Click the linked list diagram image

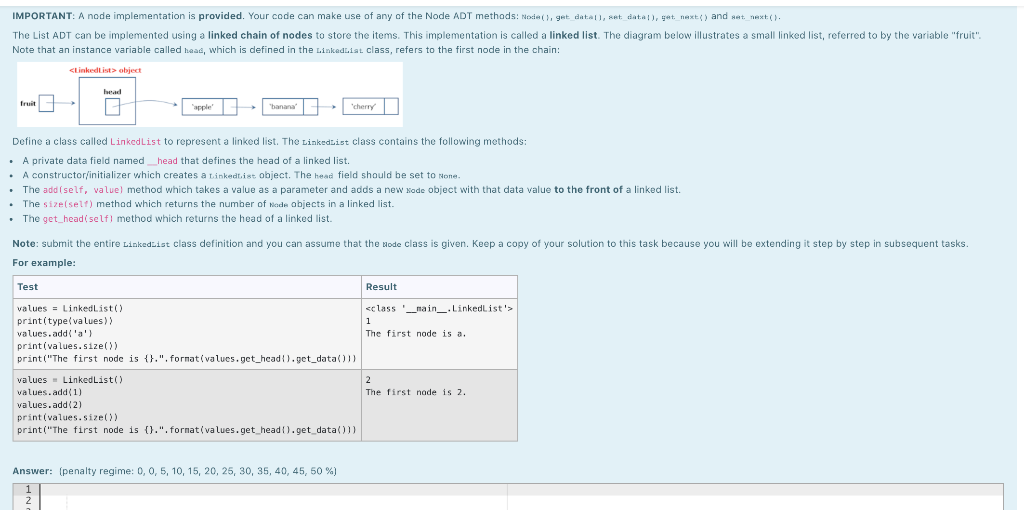click(210, 94)
